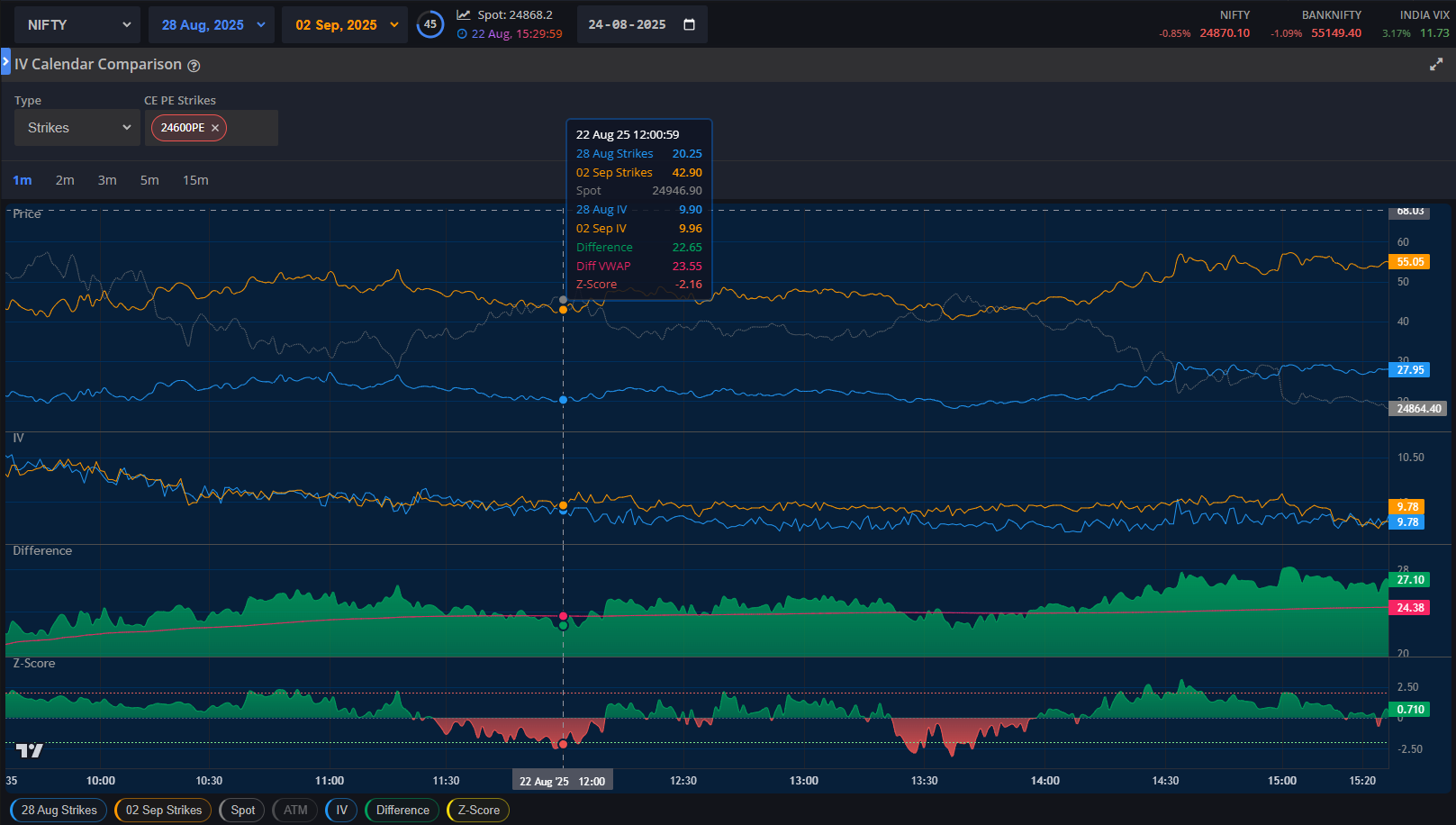Screen dimensions: 1456x825
Task: Toggle the 02 Sep Strikes series
Action: coord(164,810)
